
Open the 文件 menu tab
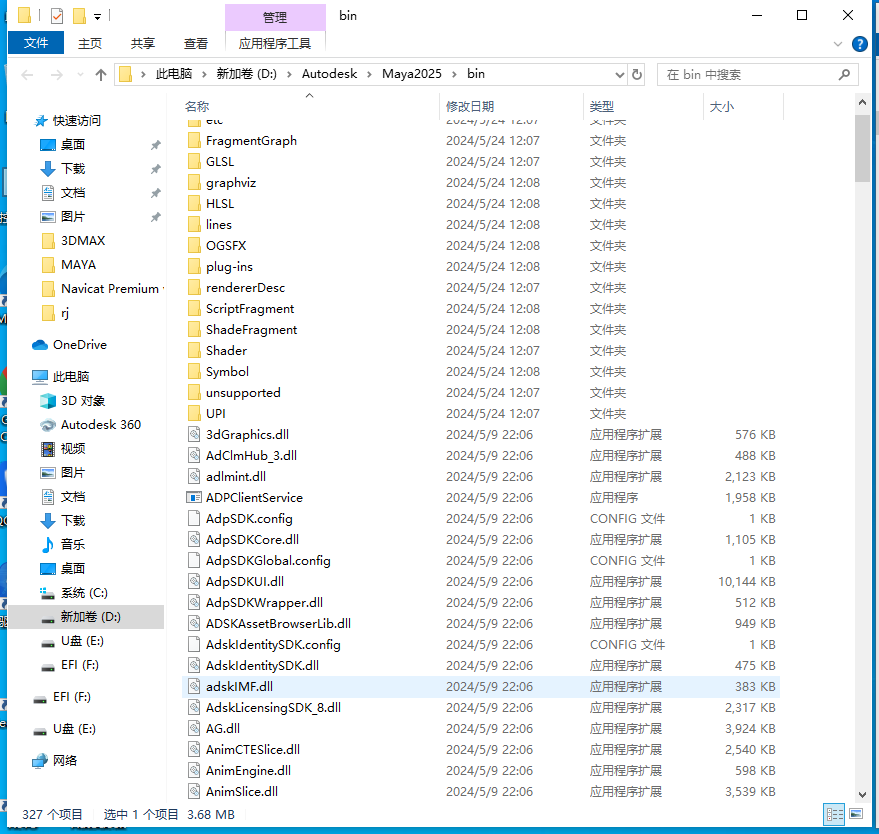36,43
